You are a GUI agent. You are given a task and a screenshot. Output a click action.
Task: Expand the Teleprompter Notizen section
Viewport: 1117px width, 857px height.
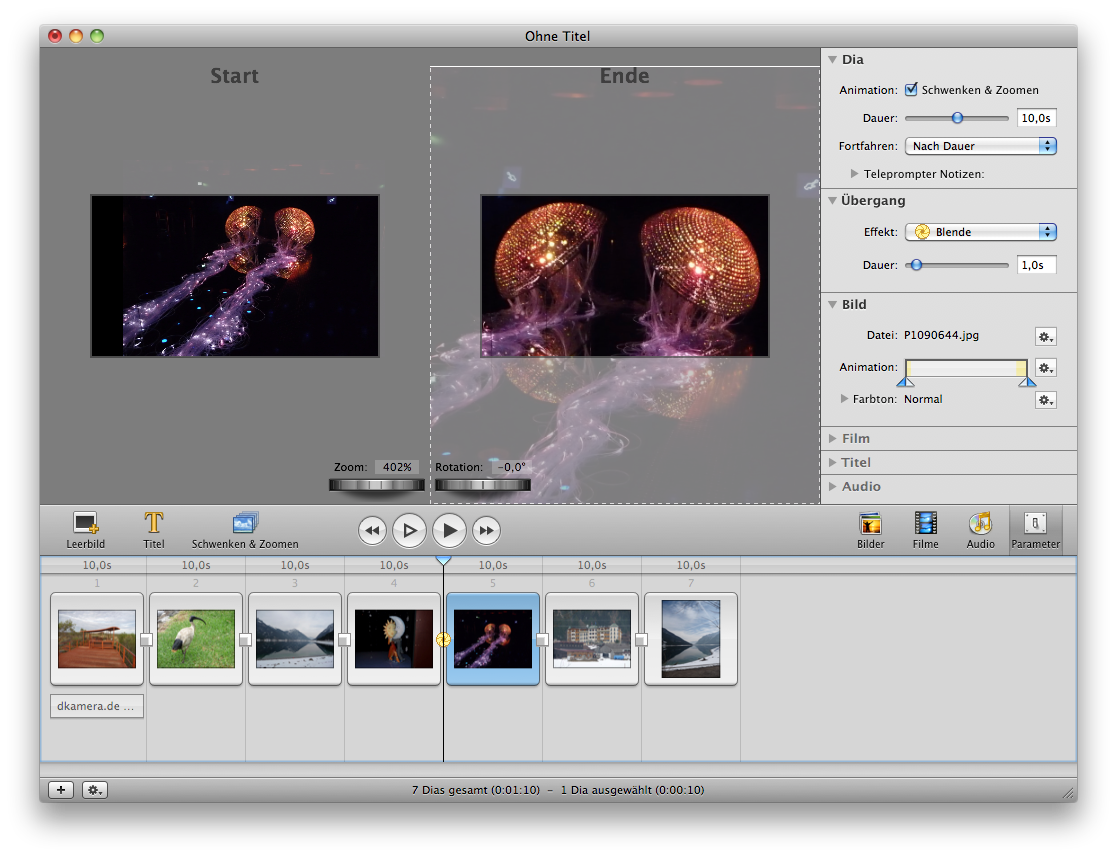pyautogui.click(x=854, y=174)
